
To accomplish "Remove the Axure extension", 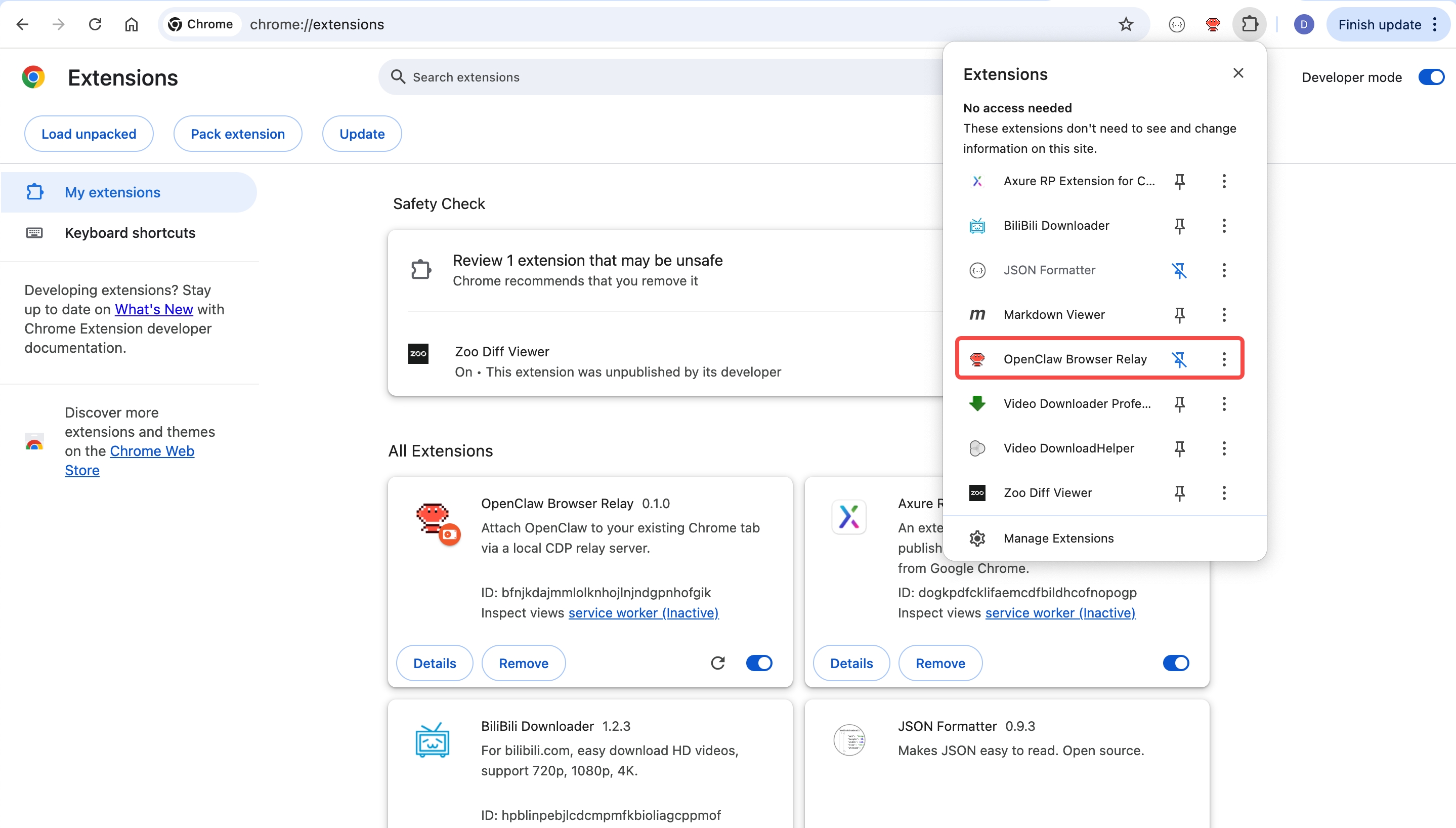I will [x=940, y=663].
